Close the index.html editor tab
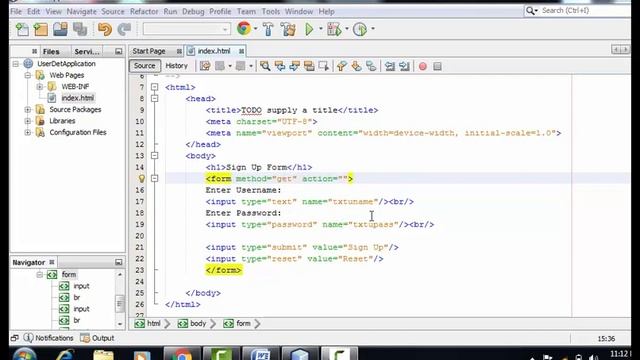640x360 pixels. (242, 51)
